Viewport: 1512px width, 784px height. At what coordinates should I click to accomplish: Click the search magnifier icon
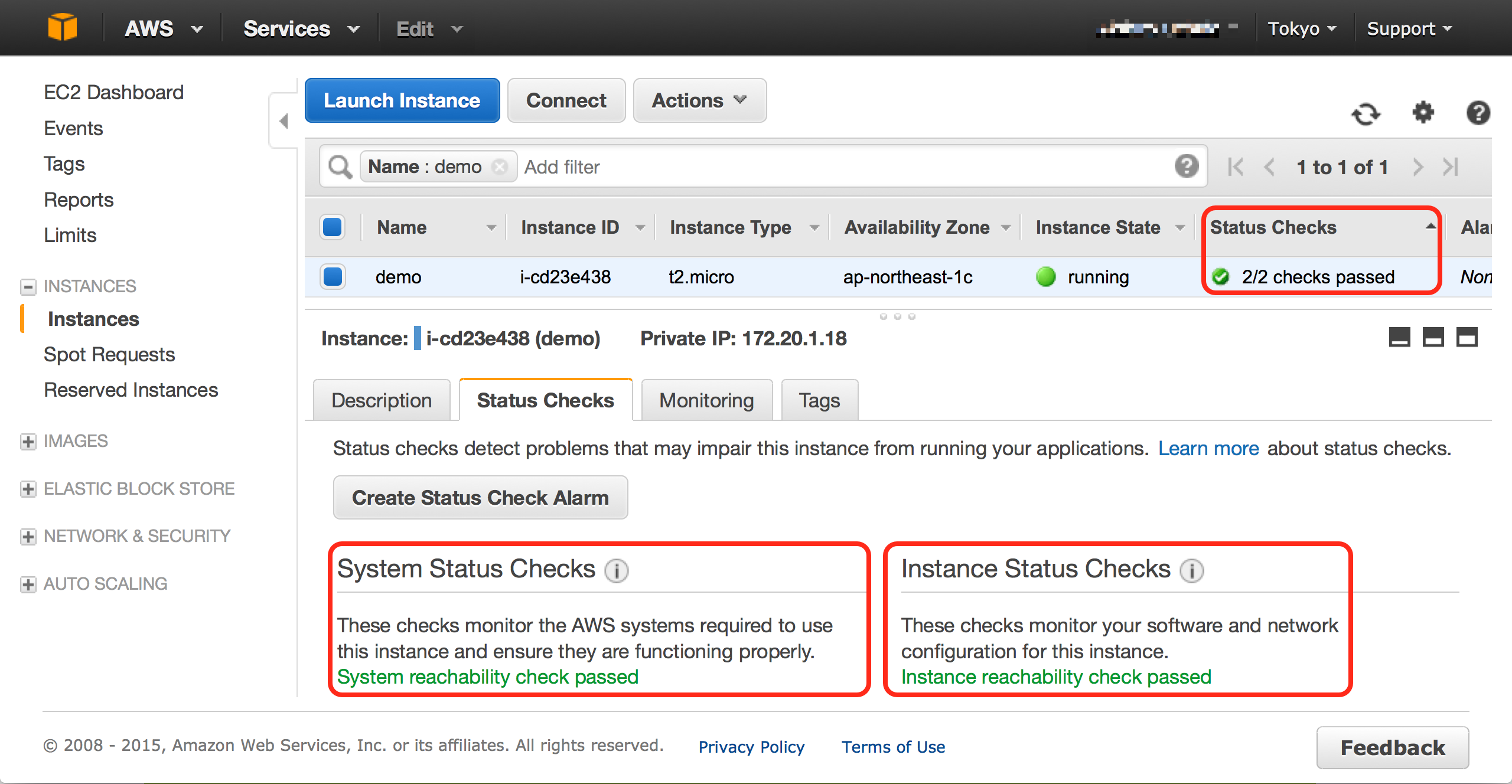(x=340, y=167)
